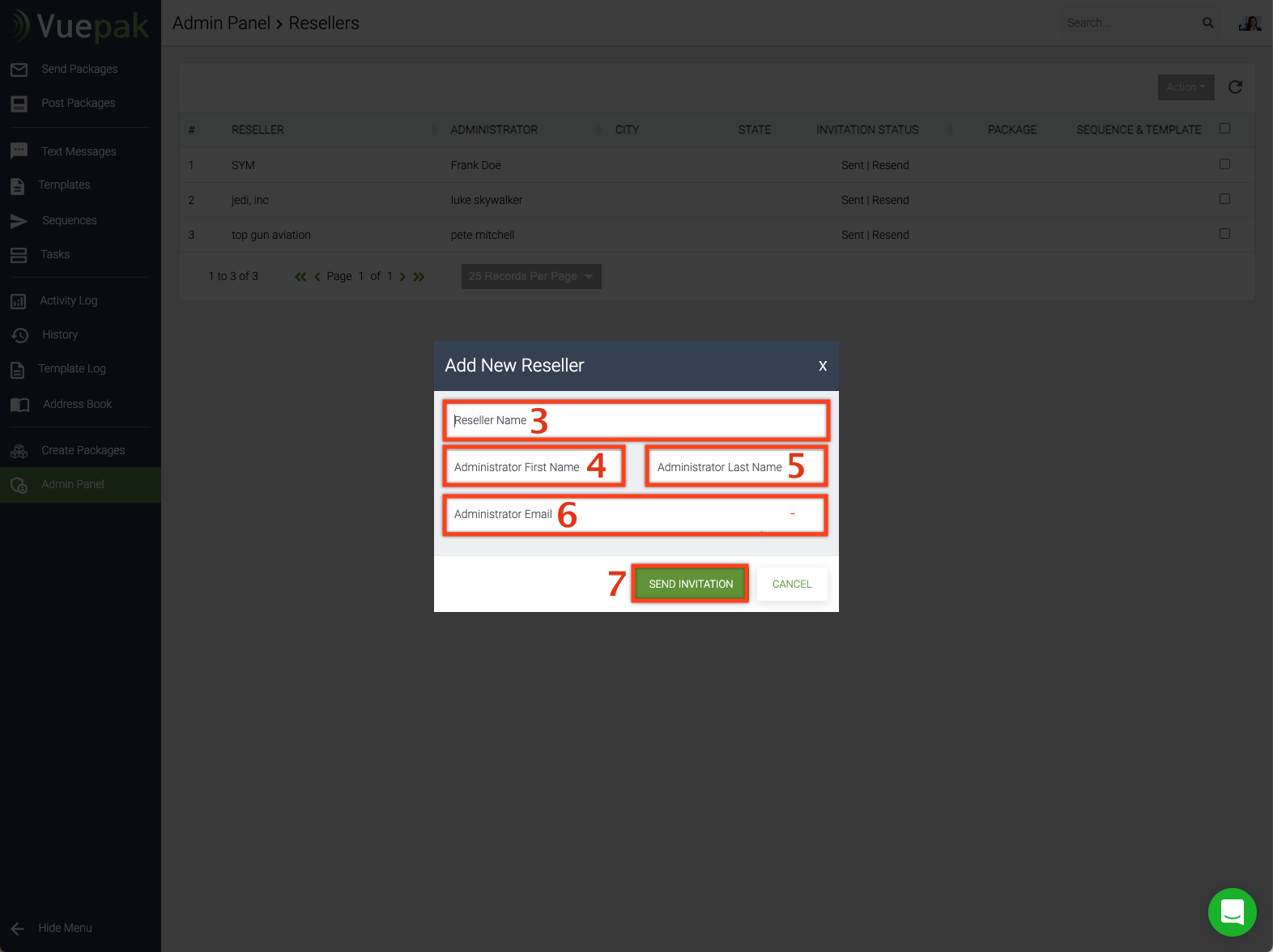1273x952 pixels.
Task: Open History menu item
Action: click(60, 335)
